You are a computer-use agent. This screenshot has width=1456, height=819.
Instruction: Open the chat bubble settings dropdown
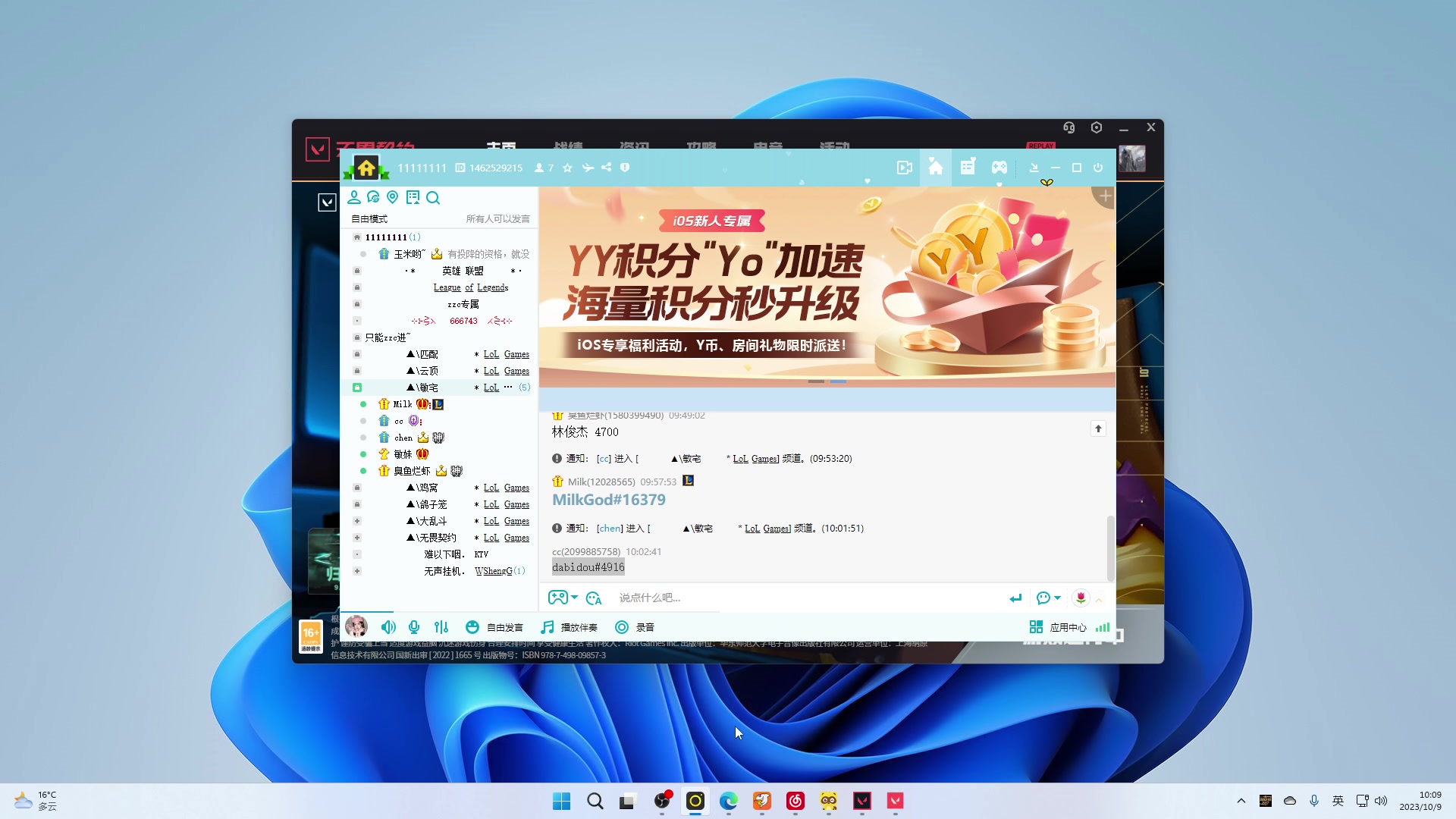click(x=1048, y=598)
